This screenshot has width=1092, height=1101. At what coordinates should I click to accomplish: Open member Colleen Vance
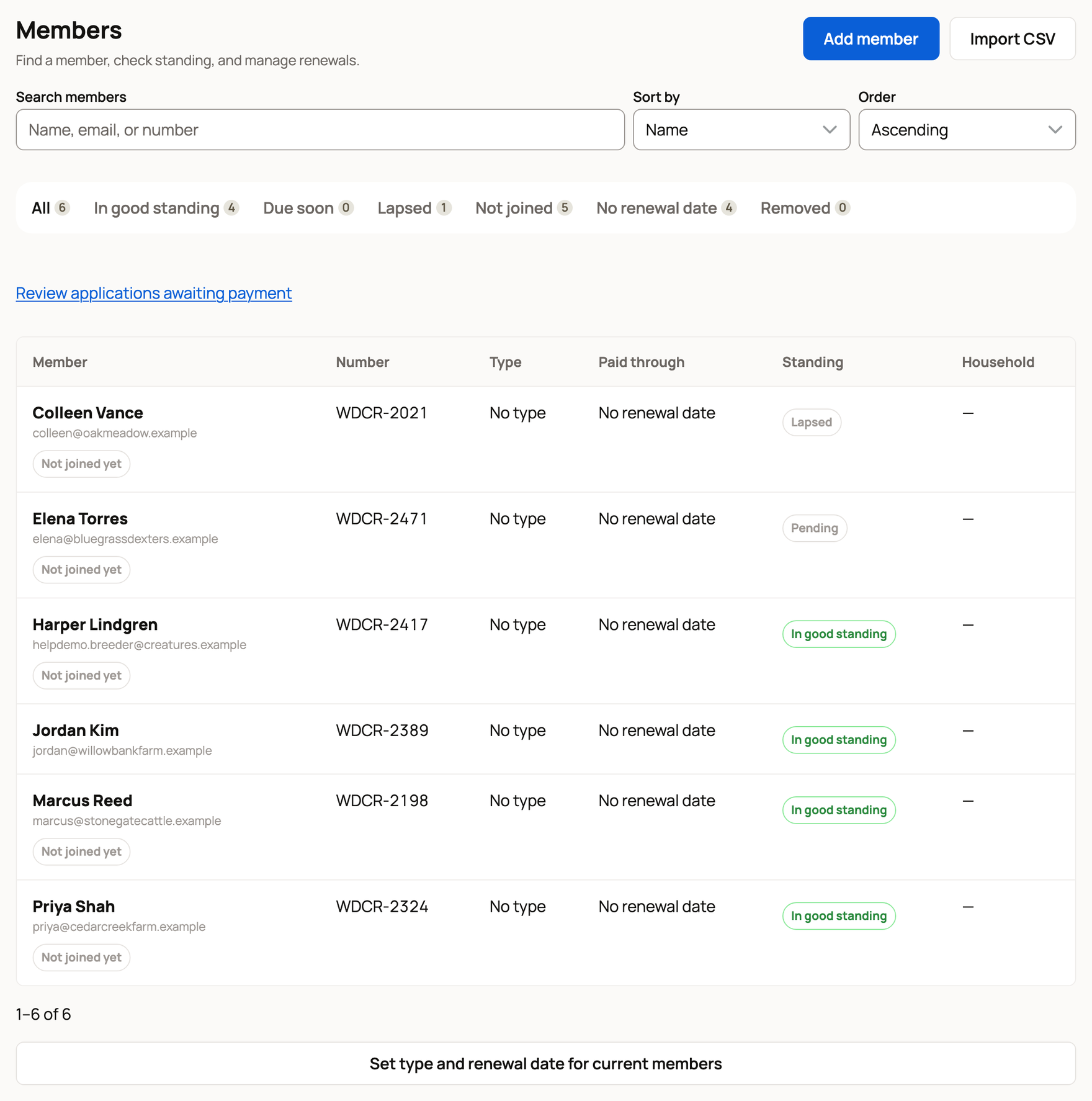(x=88, y=413)
